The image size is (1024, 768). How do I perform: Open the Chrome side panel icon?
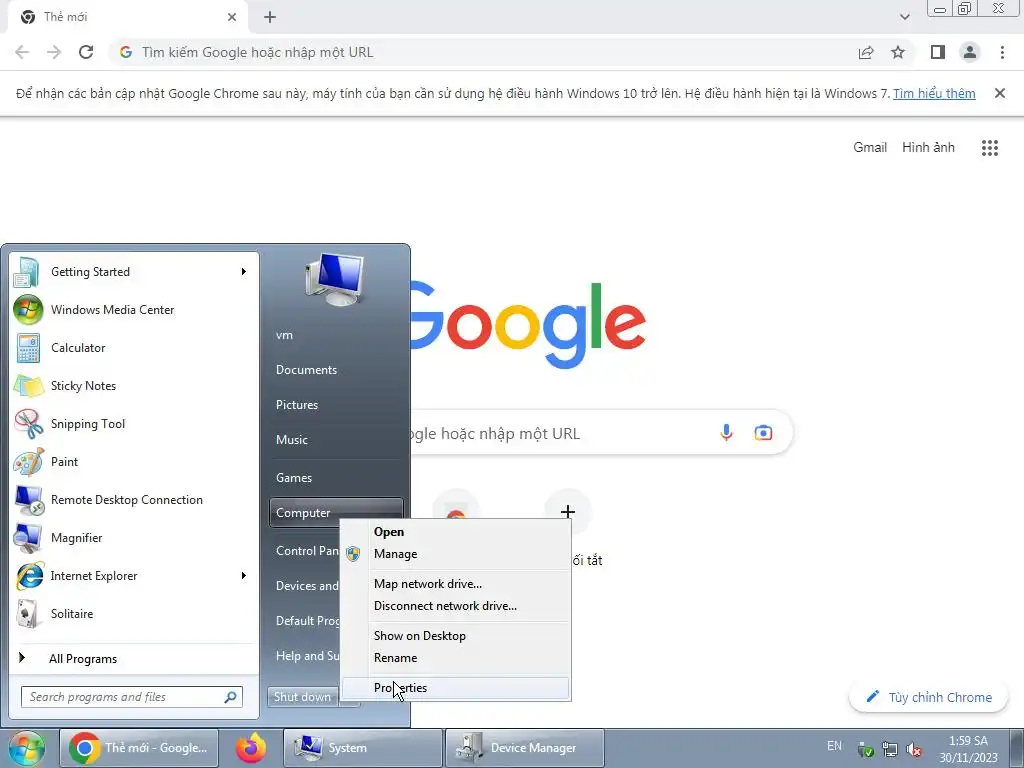[x=938, y=52]
